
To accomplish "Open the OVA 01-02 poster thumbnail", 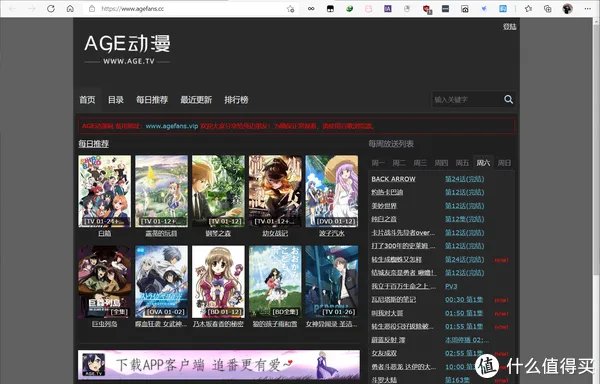I will point(161,281).
